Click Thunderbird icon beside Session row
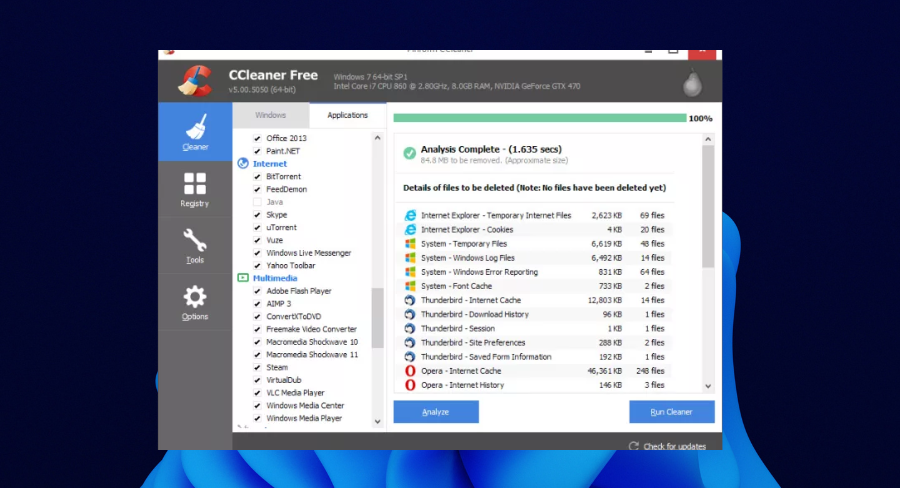Viewport: 900px width, 500px height. [410, 328]
